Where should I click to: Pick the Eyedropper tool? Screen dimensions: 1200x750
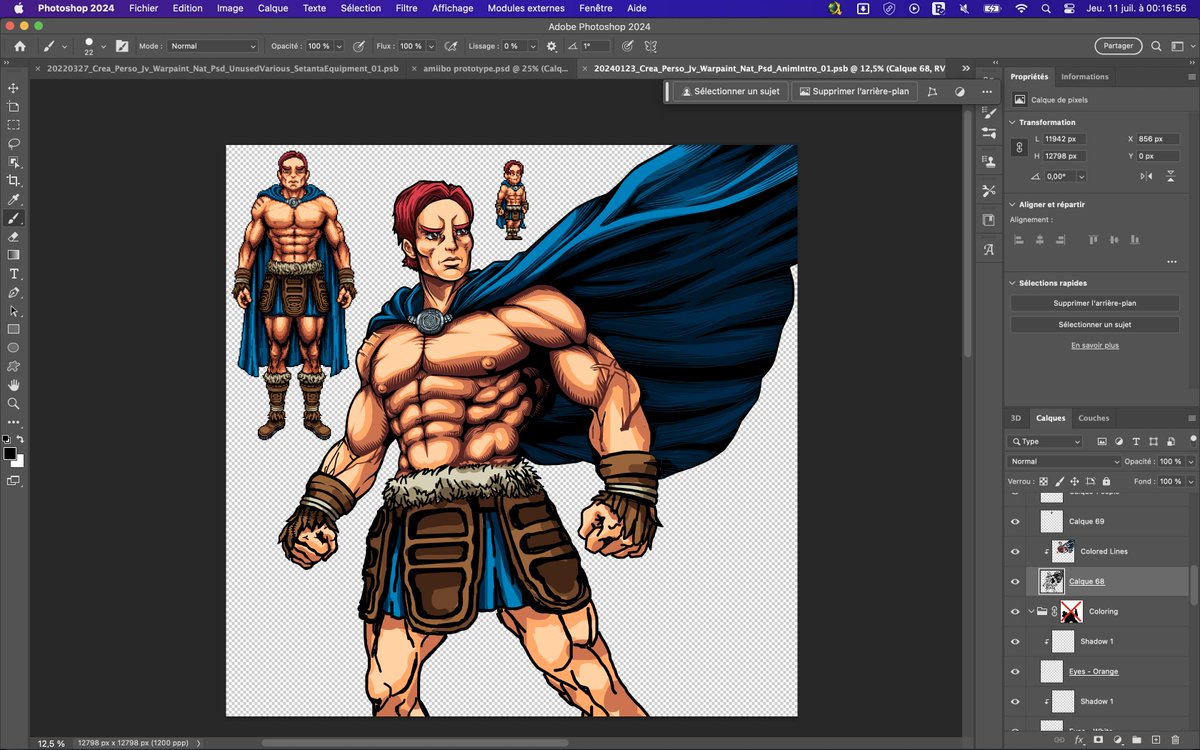pyautogui.click(x=14, y=200)
